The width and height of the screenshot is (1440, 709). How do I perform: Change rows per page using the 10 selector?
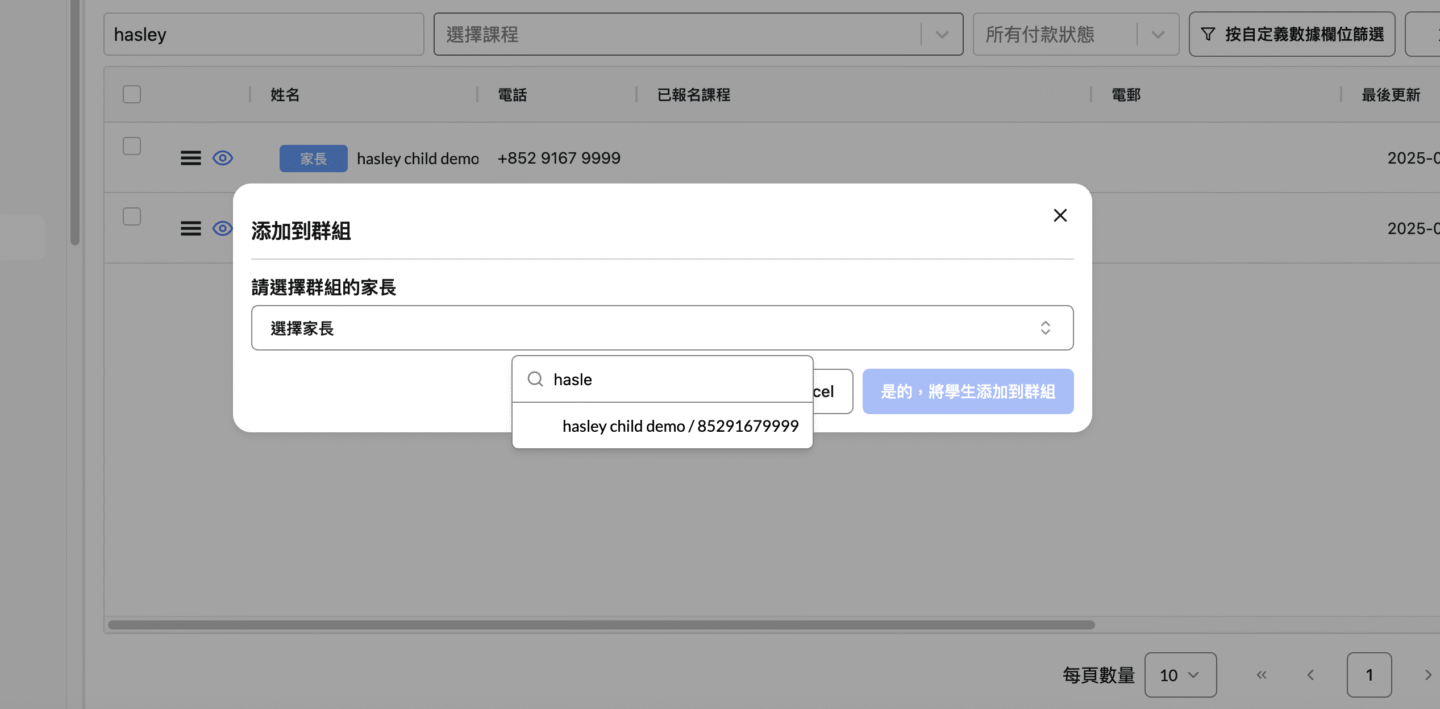coord(1180,675)
